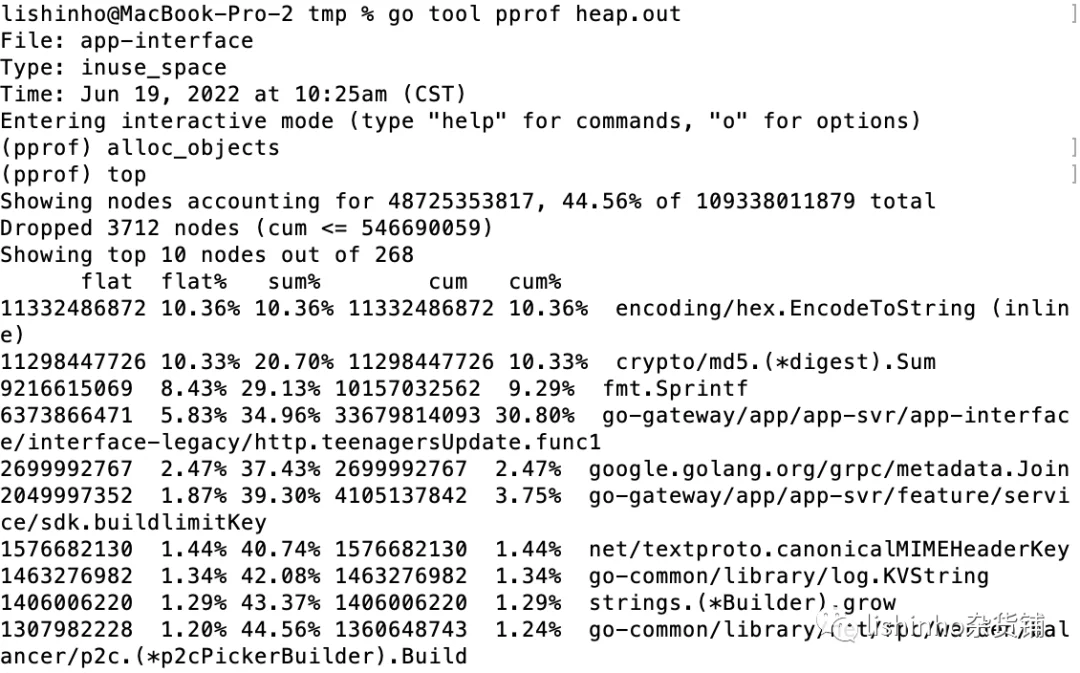The width and height of the screenshot is (1080, 673).
Task: Click go-common/library/log.KVString entry
Action: (x=789, y=576)
